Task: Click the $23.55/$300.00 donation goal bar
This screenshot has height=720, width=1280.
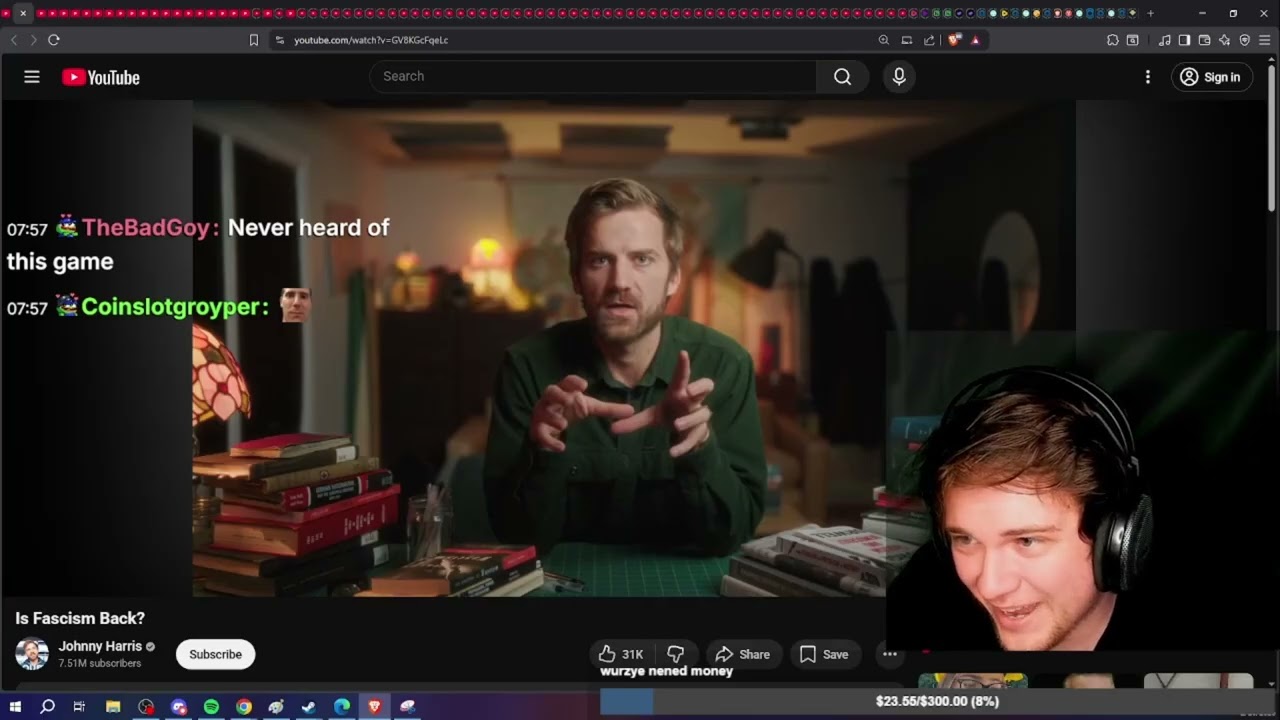Action: pyautogui.click(x=938, y=701)
